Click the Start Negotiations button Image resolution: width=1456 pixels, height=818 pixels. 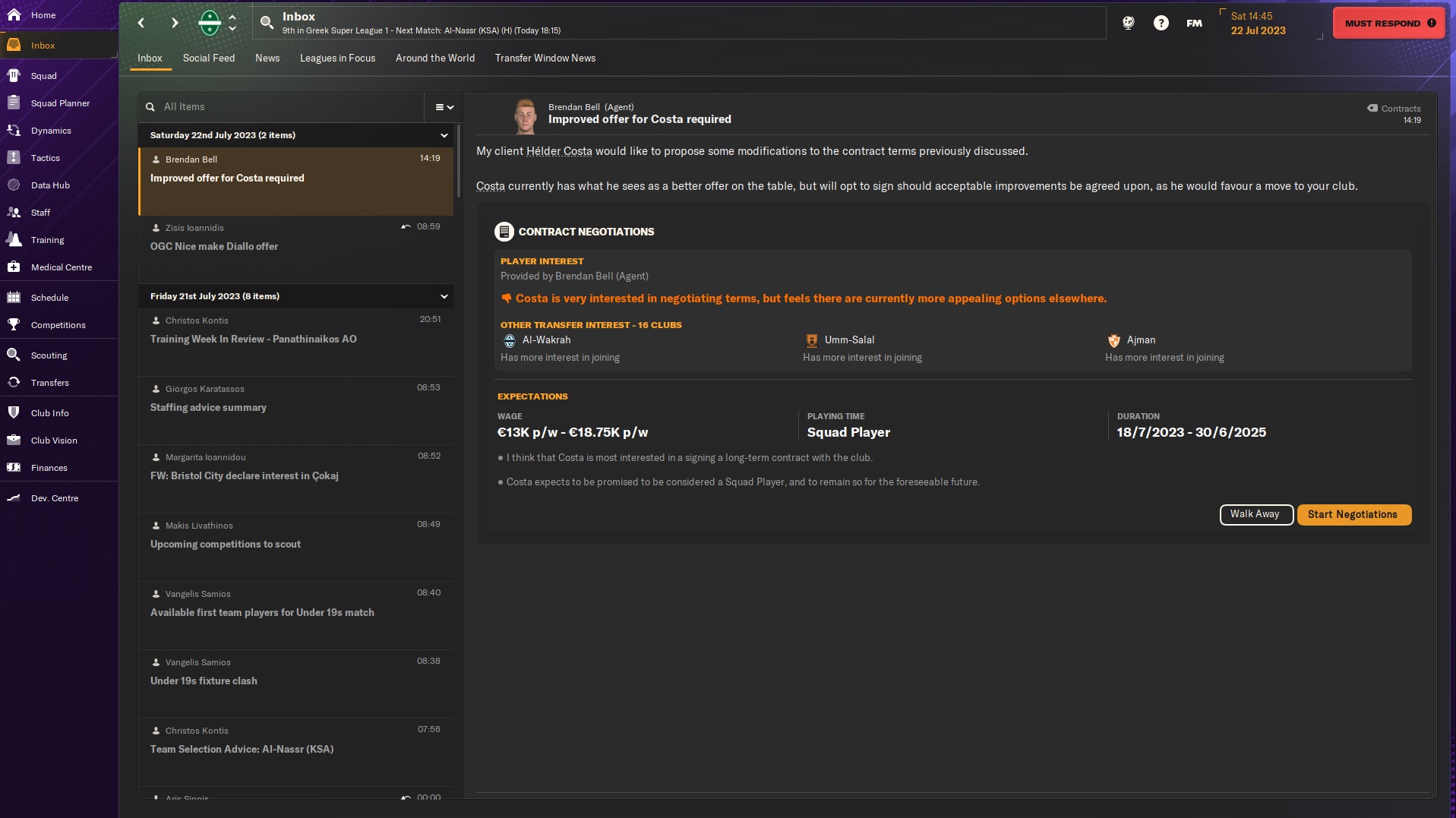click(1353, 514)
